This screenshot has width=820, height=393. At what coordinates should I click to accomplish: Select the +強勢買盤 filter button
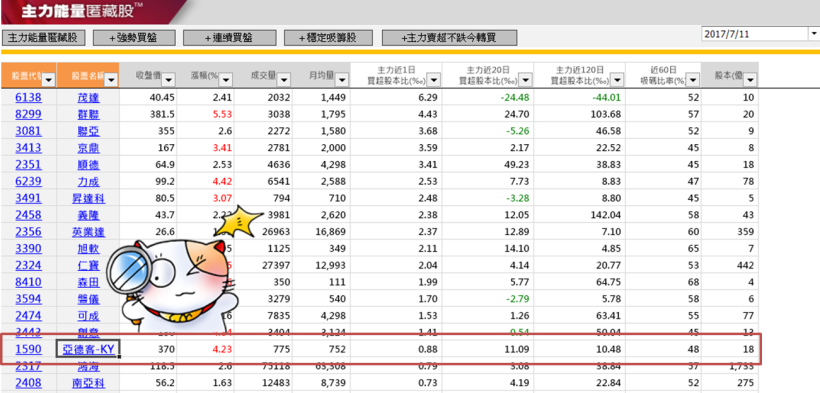click(x=134, y=38)
